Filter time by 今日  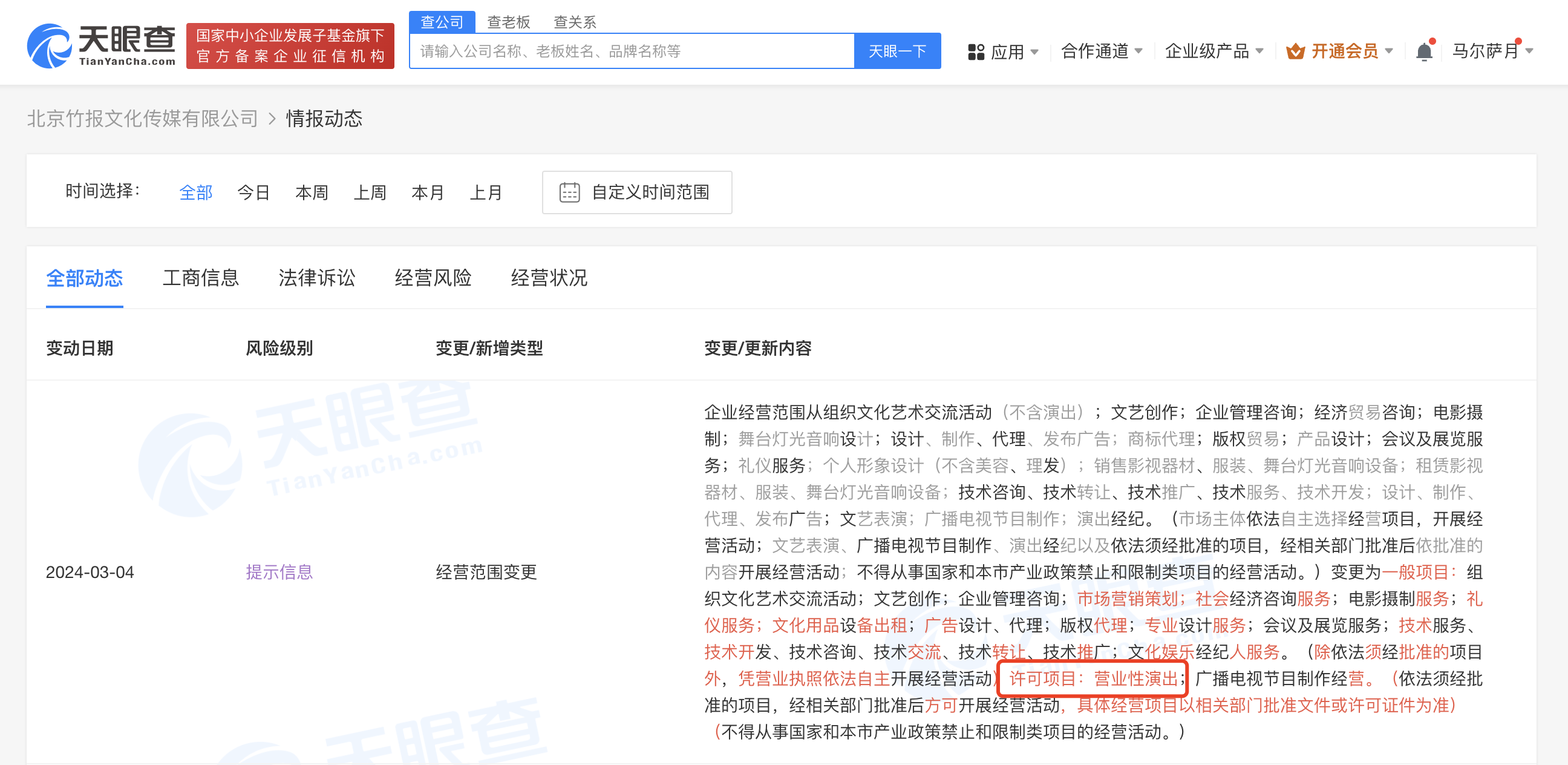pos(254,192)
